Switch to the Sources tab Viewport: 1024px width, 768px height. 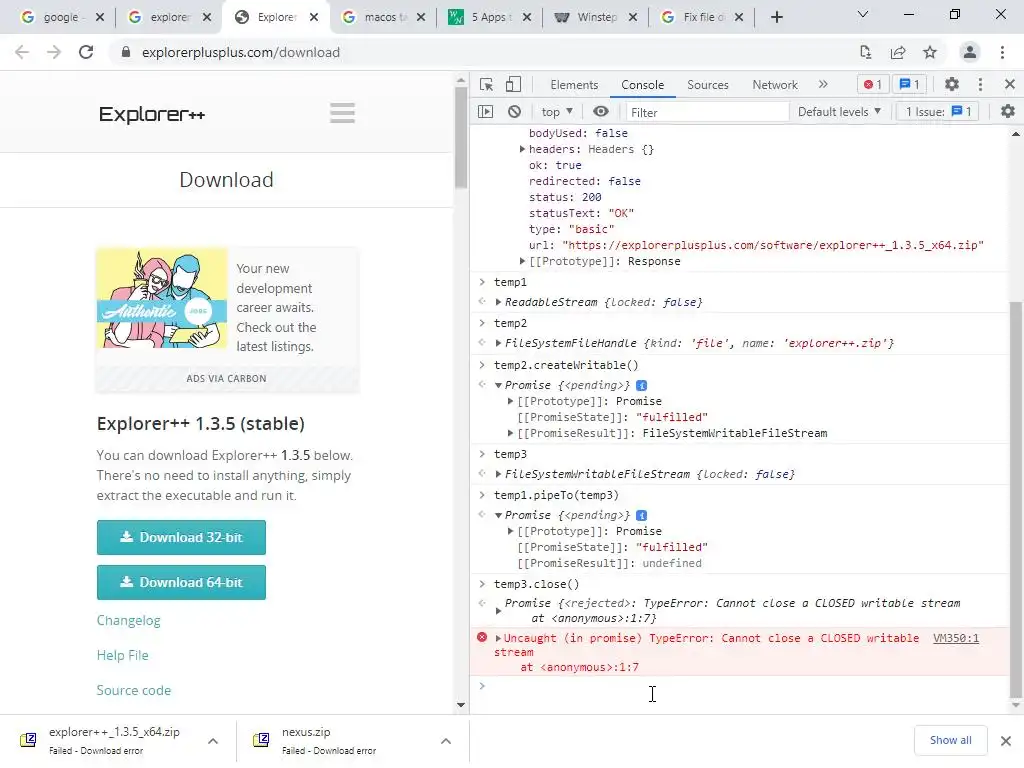coord(707,85)
